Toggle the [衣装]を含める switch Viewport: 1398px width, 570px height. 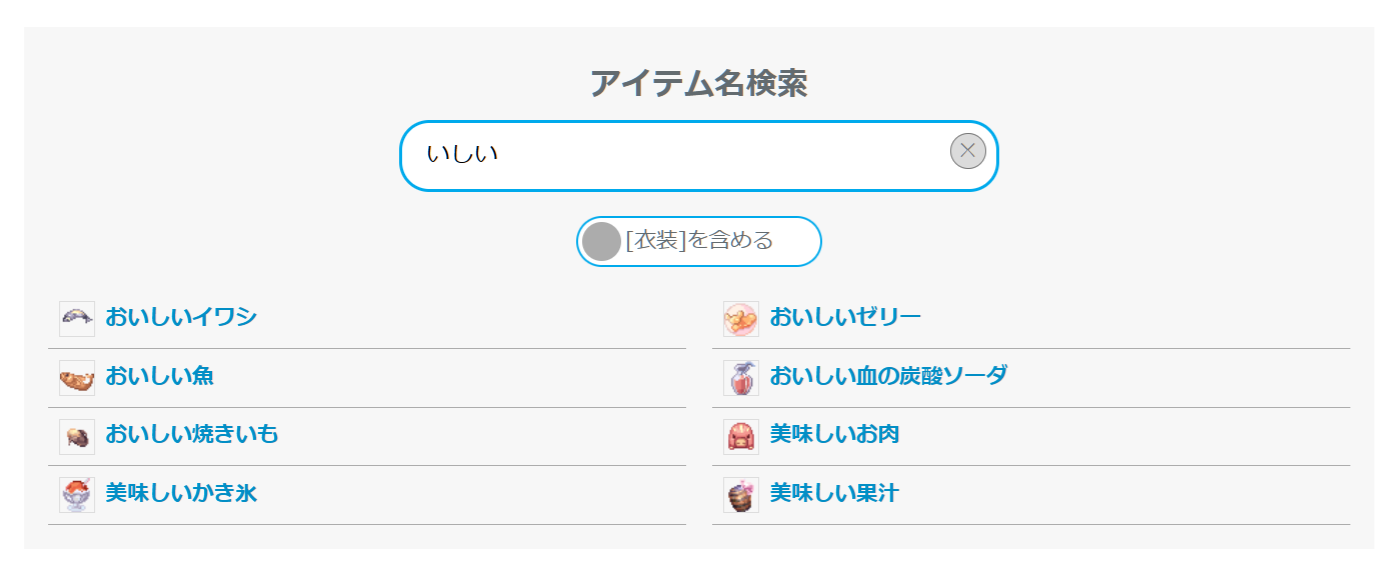tap(602, 242)
